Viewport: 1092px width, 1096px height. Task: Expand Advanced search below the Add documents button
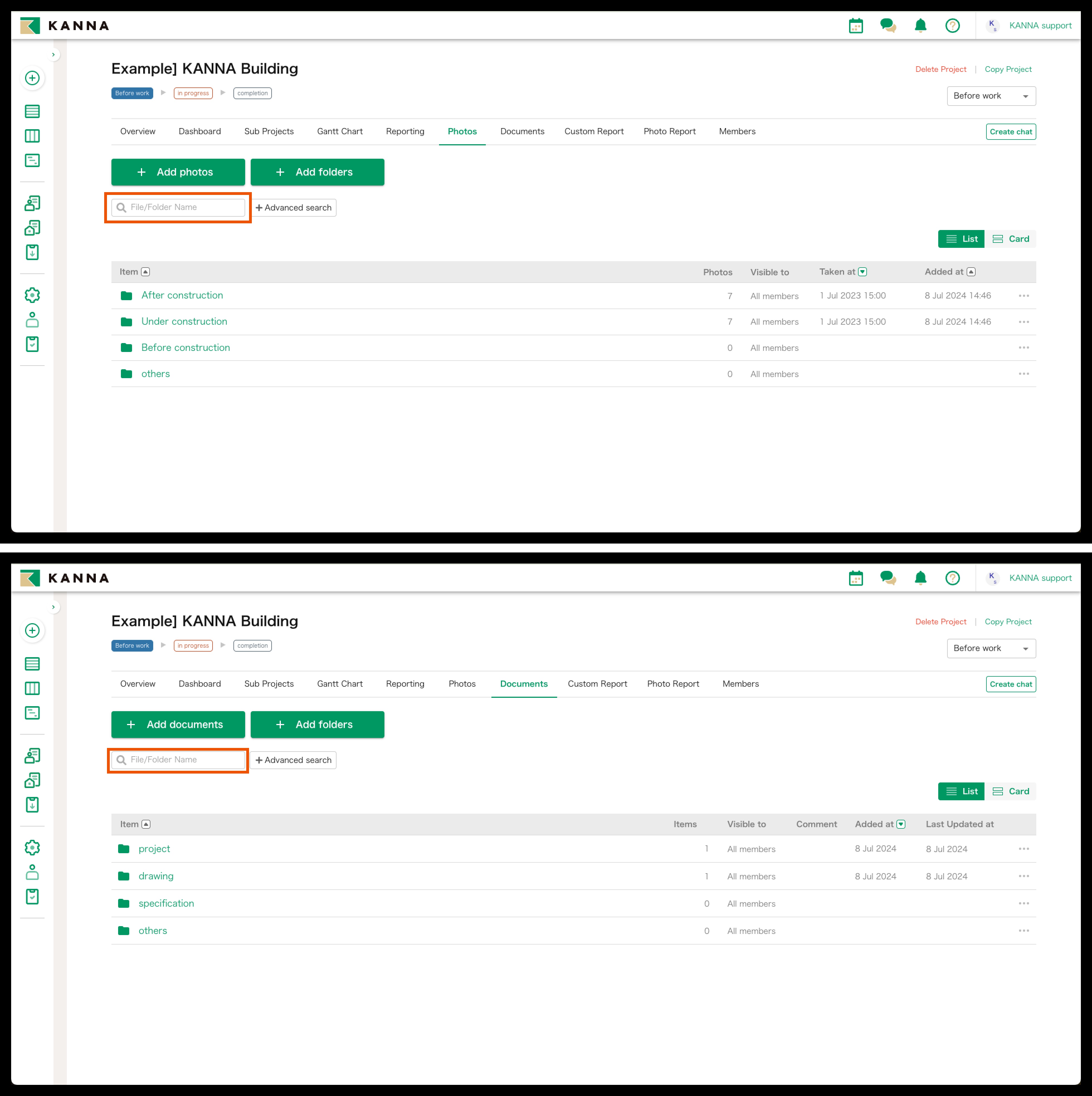[293, 760]
